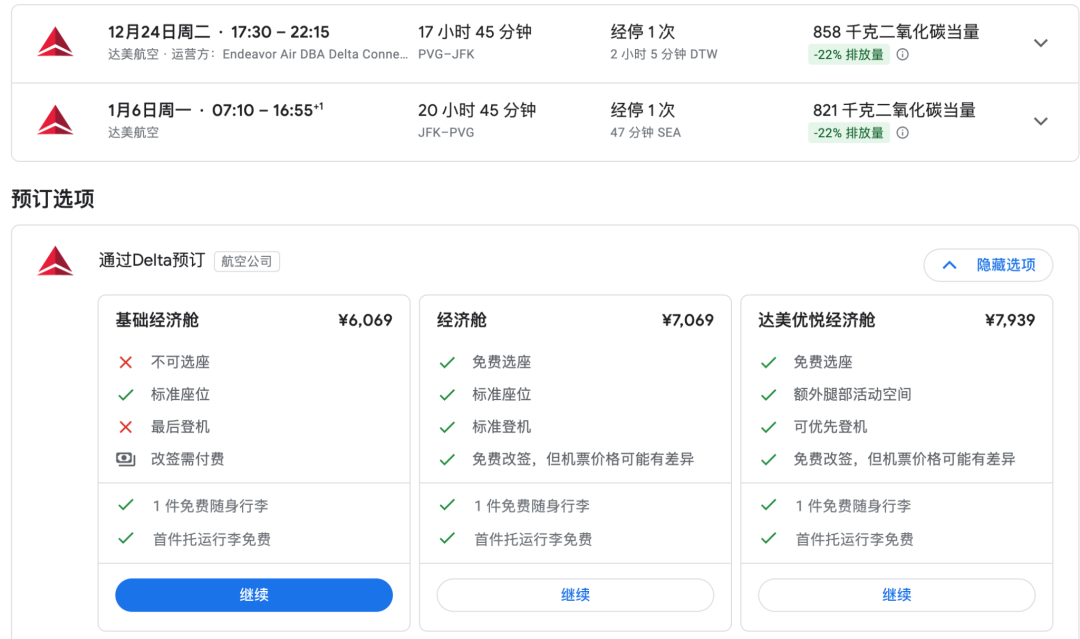The width and height of the screenshot is (1080, 639).
Task: Click red X icon next to 最后登机
Action: [x=125, y=427]
